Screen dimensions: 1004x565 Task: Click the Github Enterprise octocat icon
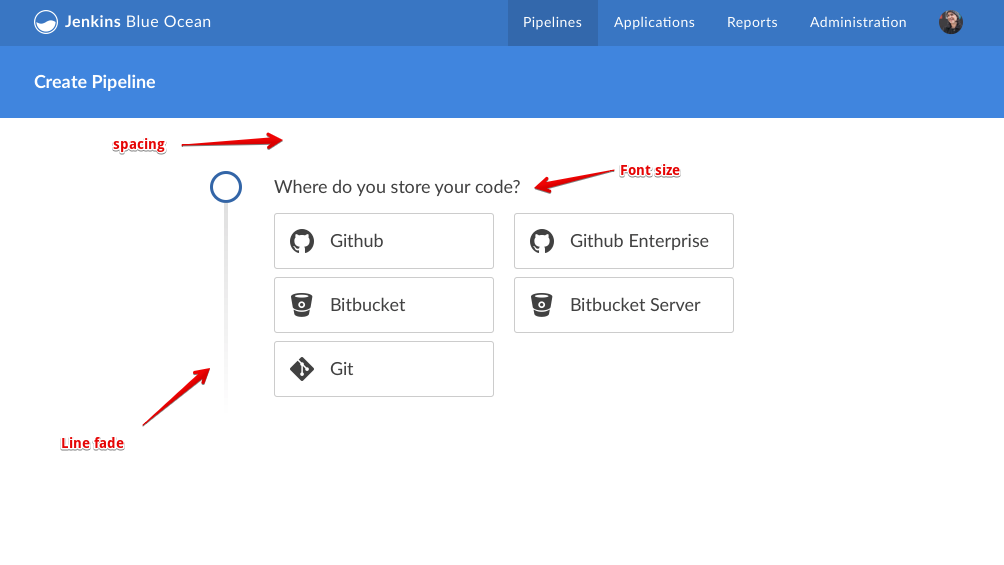(x=542, y=241)
